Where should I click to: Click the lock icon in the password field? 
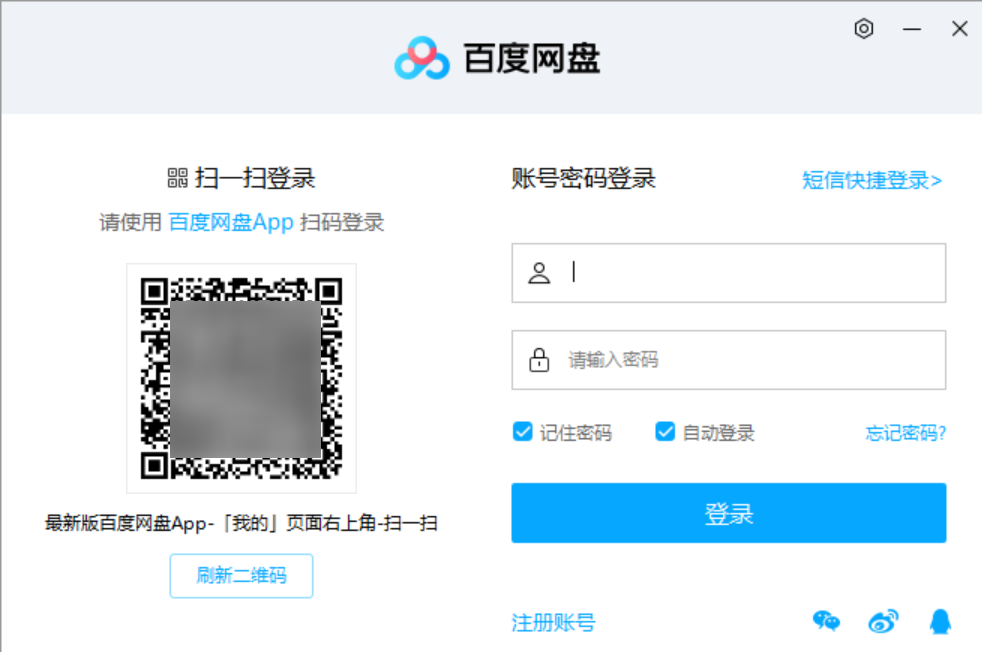click(x=540, y=360)
